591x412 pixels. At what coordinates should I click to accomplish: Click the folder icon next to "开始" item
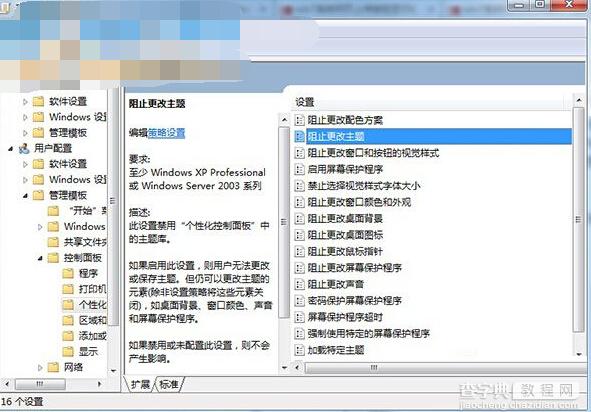tap(53, 211)
